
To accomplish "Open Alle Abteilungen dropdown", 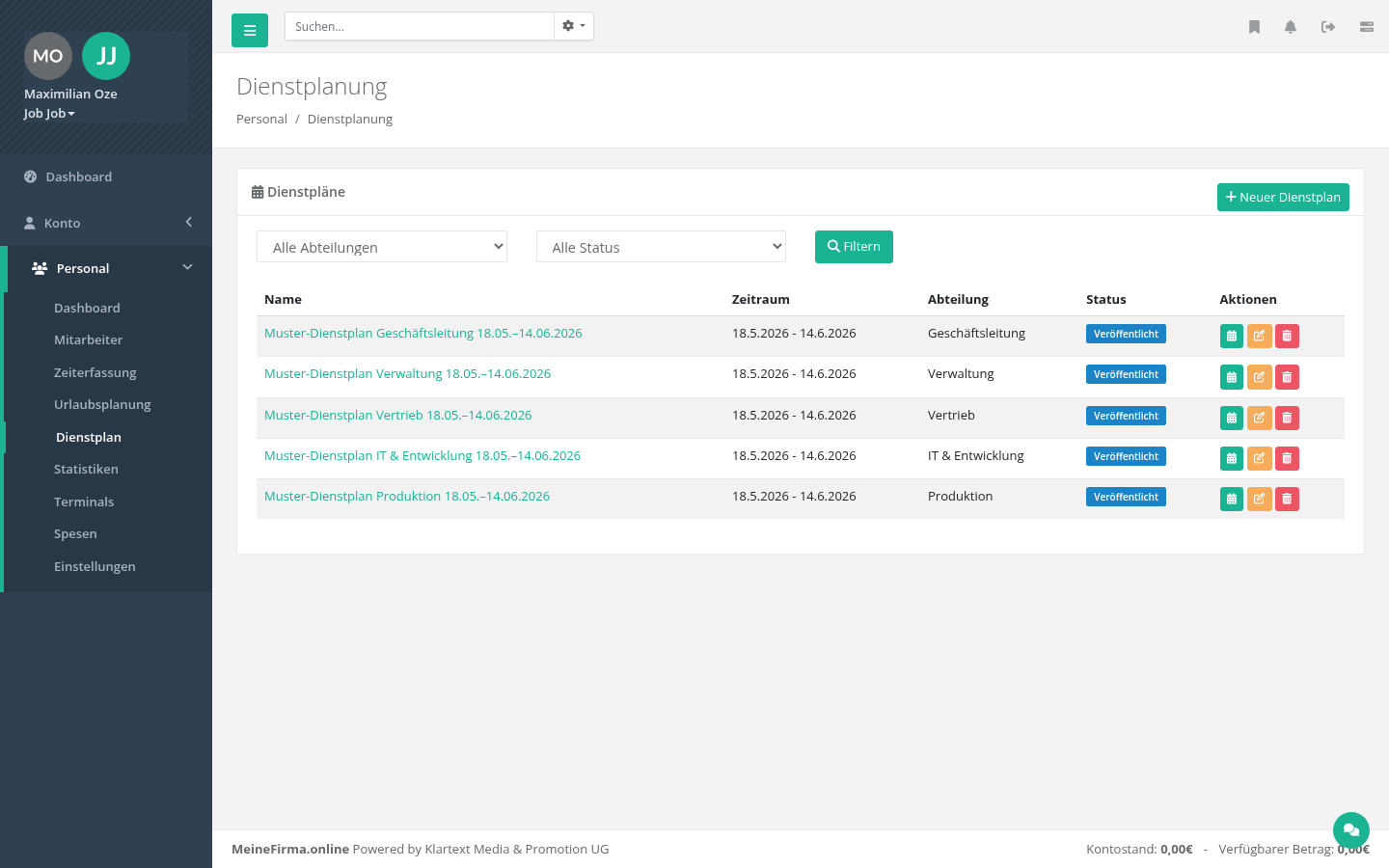I will point(382,247).
